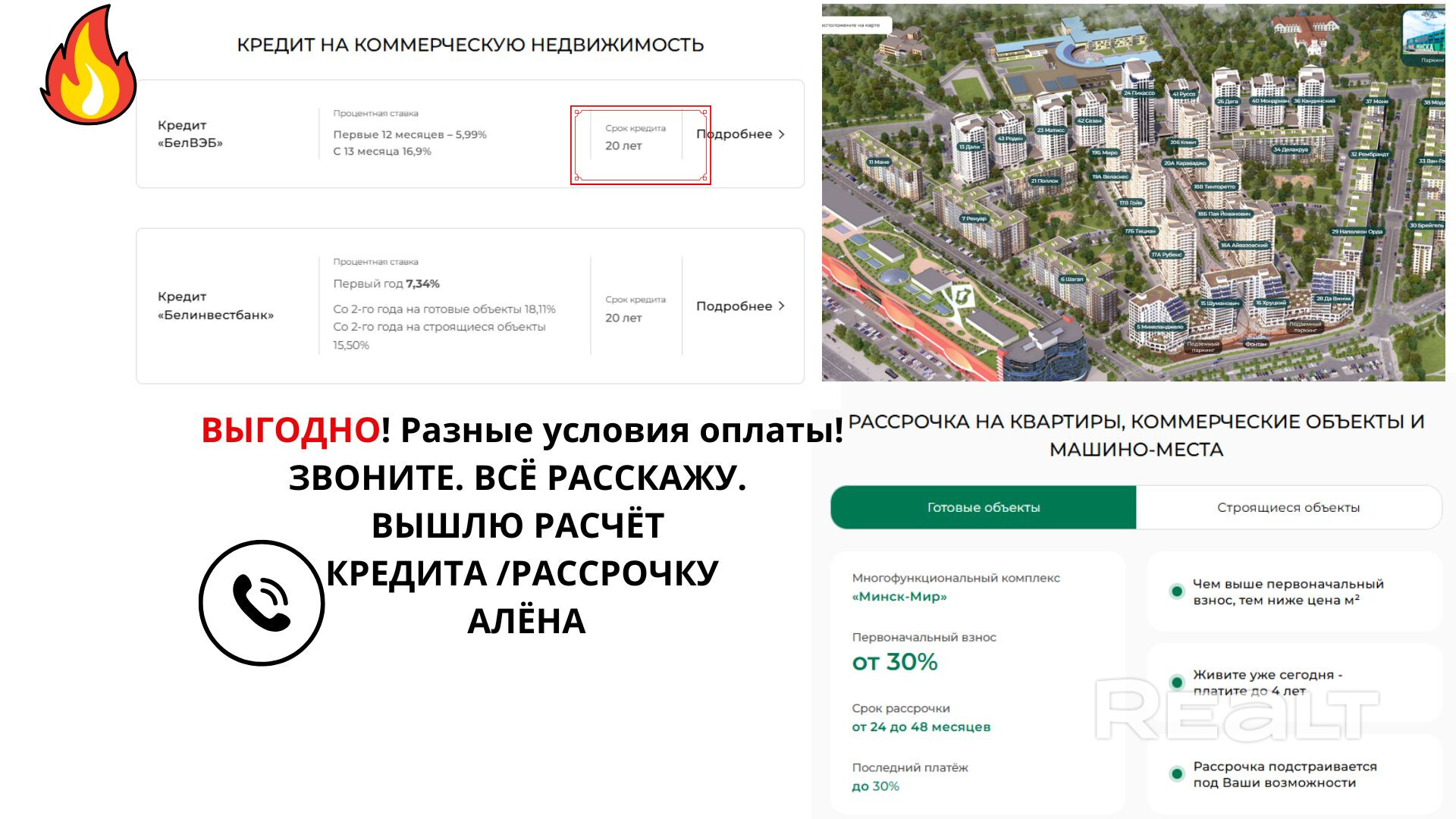Click the '24 Пикассо' building marker on map

pyautogui.click(x=1139, y=93)
